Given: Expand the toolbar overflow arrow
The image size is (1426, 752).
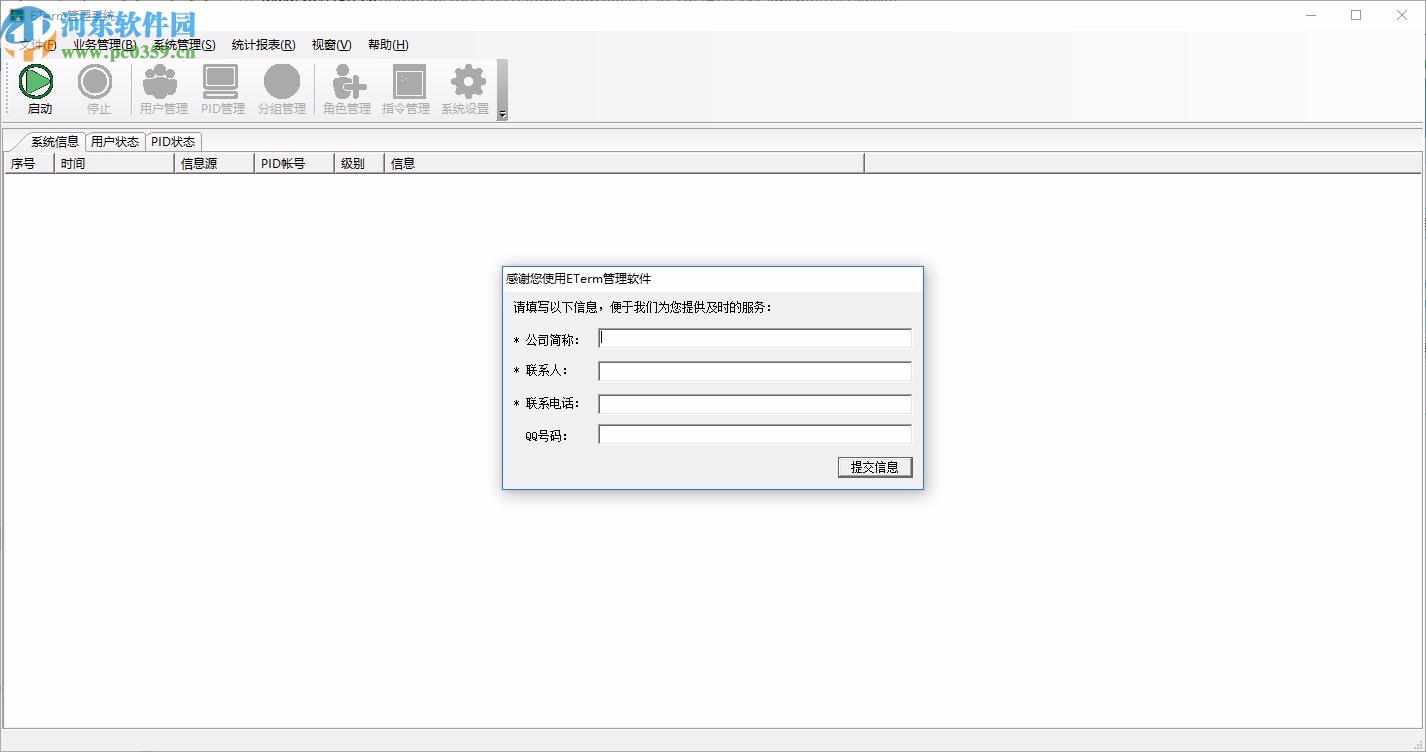Looking at the screenshot, I should [502, 114].
